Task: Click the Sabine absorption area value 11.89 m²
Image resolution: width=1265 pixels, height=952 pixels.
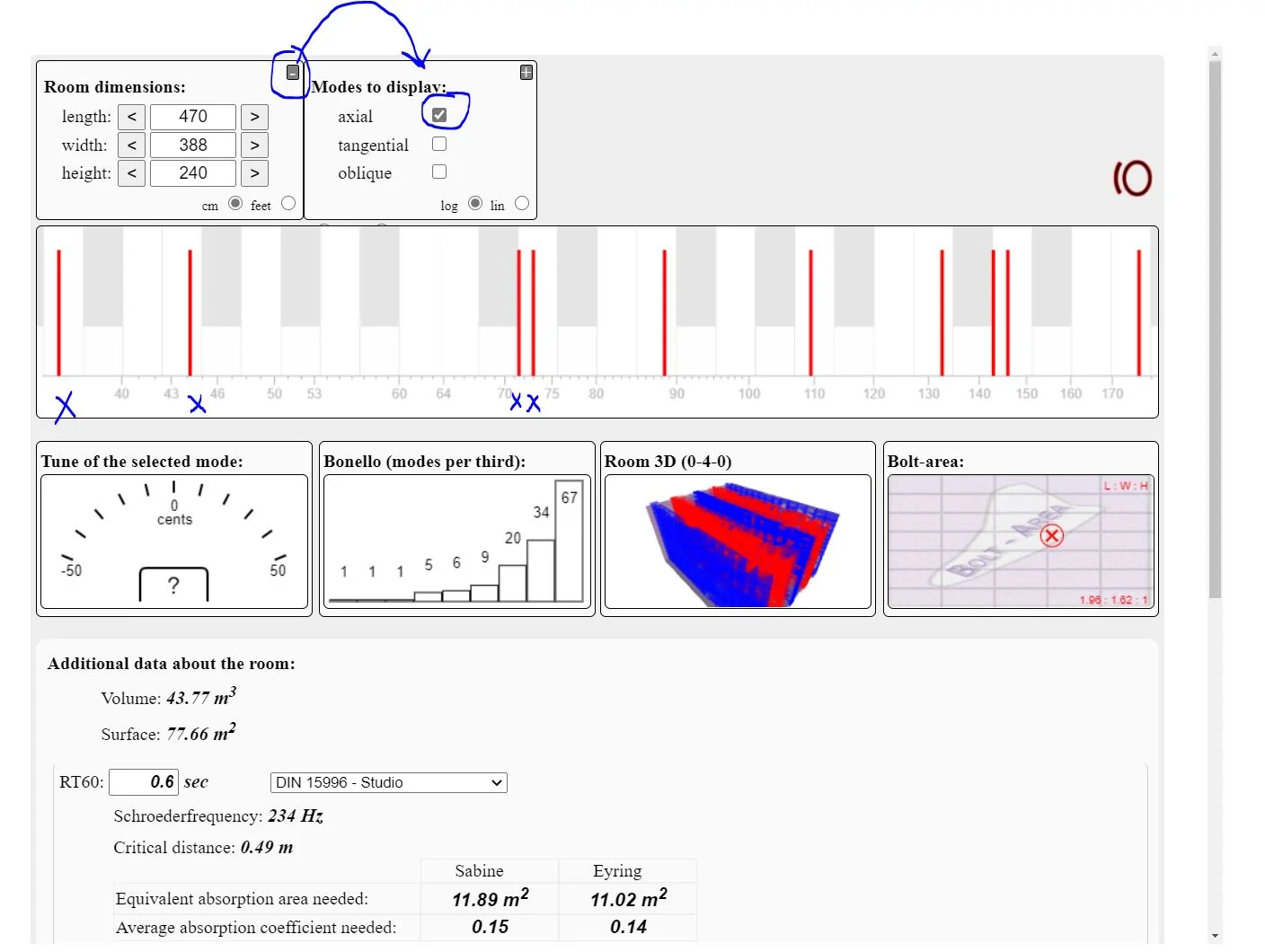Action: click(491, 899)
